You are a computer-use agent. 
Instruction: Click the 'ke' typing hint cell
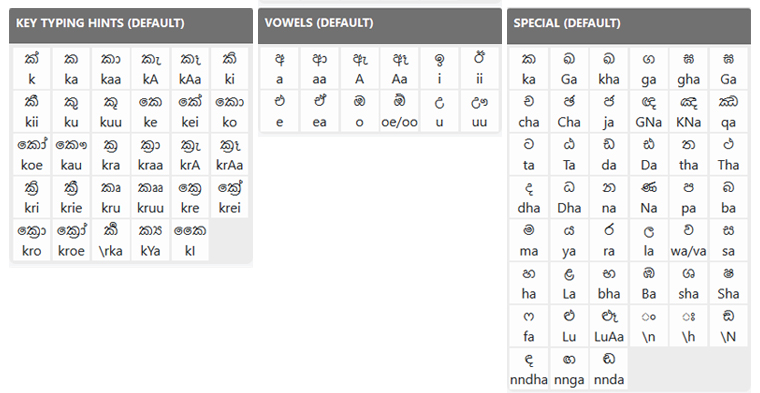pos(150,111)
